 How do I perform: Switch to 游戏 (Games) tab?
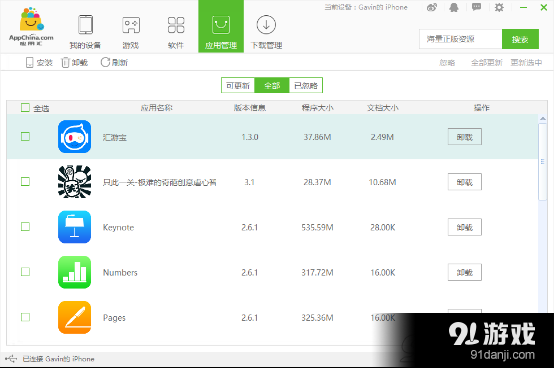click(x=131, y=31)
